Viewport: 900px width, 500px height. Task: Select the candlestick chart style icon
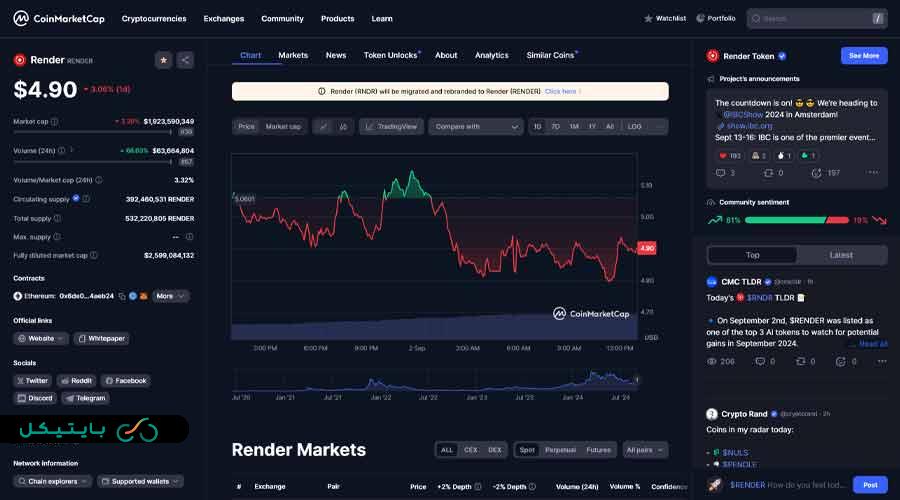(x=343, y=127)
